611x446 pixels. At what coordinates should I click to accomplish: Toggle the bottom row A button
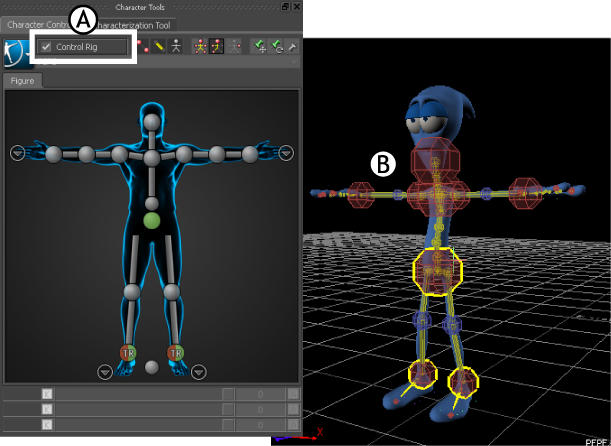tap(293, 425)
